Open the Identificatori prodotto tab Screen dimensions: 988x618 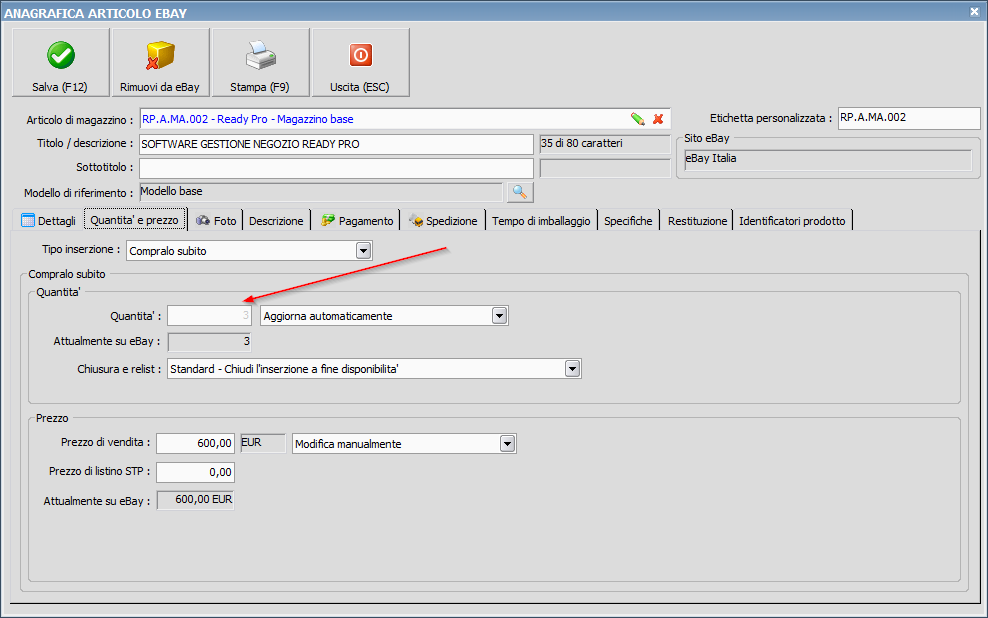(x=792, y=220)
